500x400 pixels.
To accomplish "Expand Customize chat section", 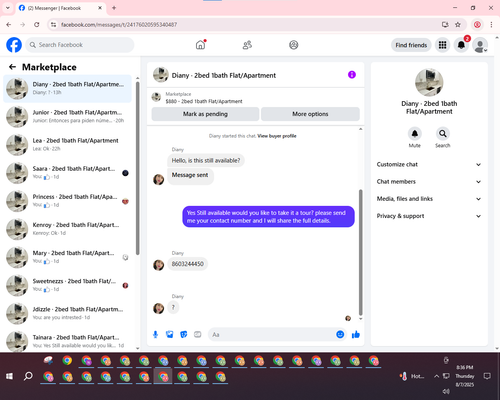I will click(x=429, y=164).
